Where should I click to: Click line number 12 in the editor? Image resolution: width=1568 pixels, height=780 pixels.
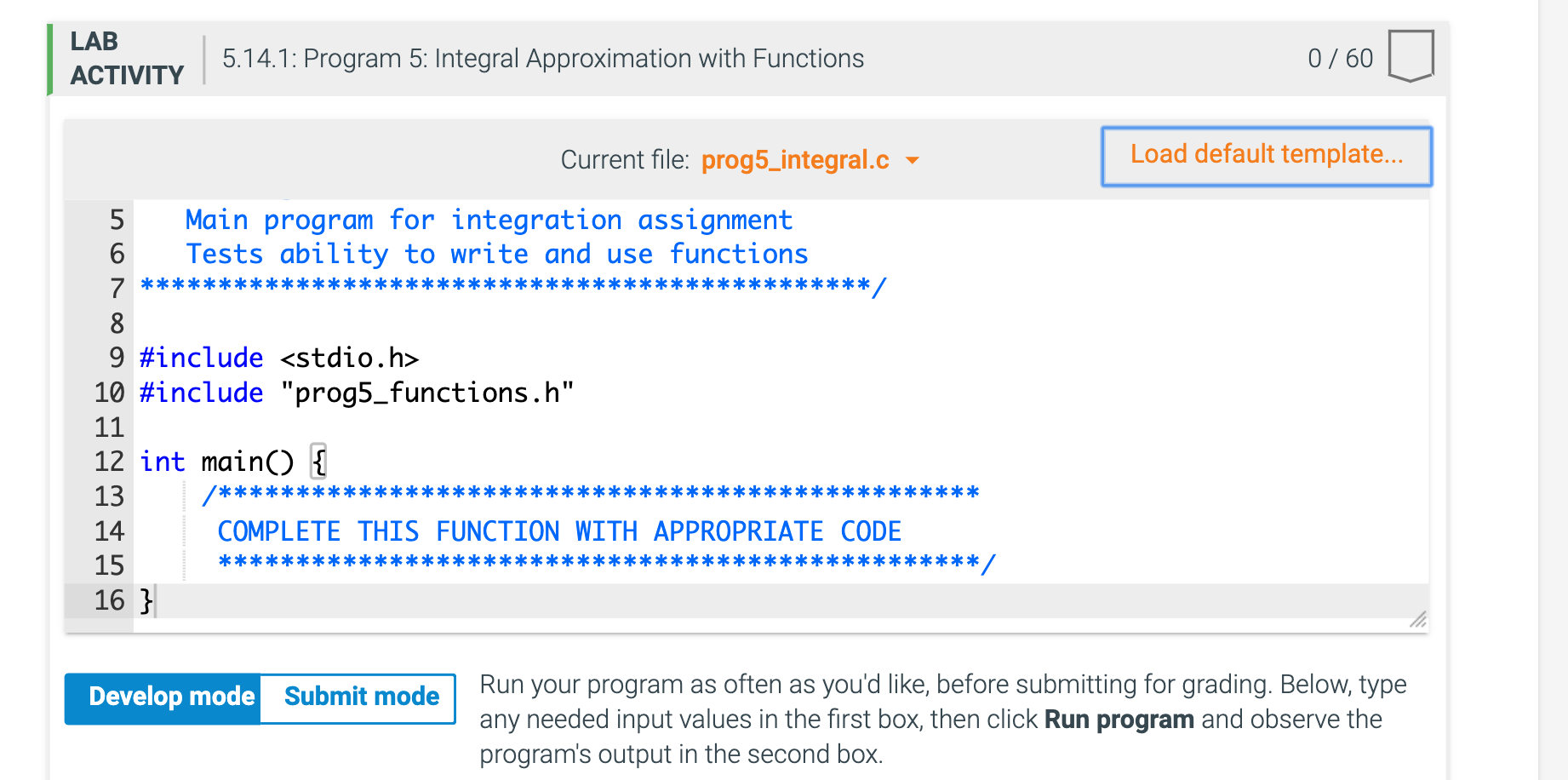pos(108,462)
